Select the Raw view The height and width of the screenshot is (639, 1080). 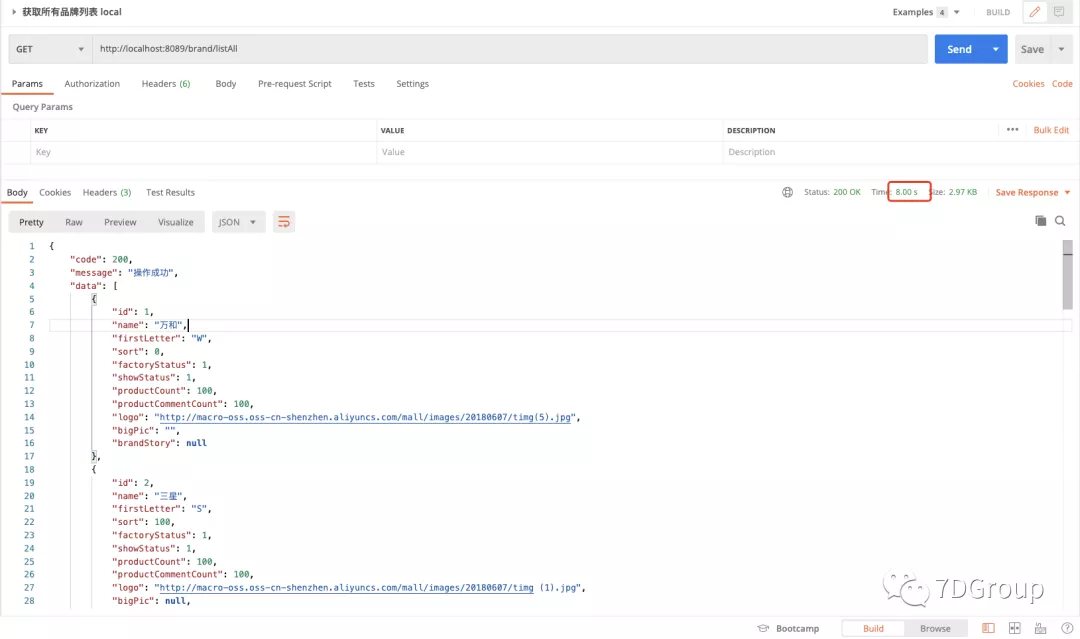(x=74, y=222)
